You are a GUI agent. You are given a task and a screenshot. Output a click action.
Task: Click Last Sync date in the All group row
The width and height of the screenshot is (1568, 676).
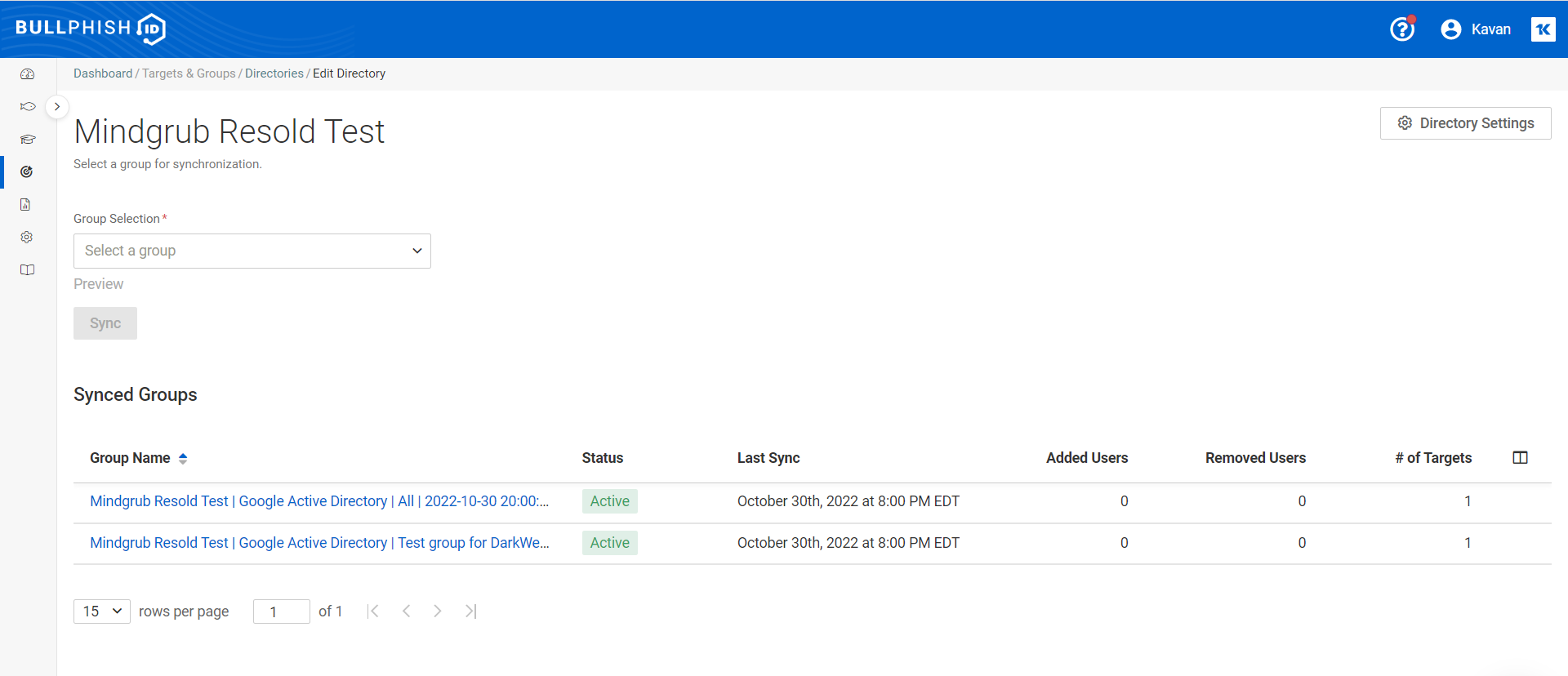849,501
